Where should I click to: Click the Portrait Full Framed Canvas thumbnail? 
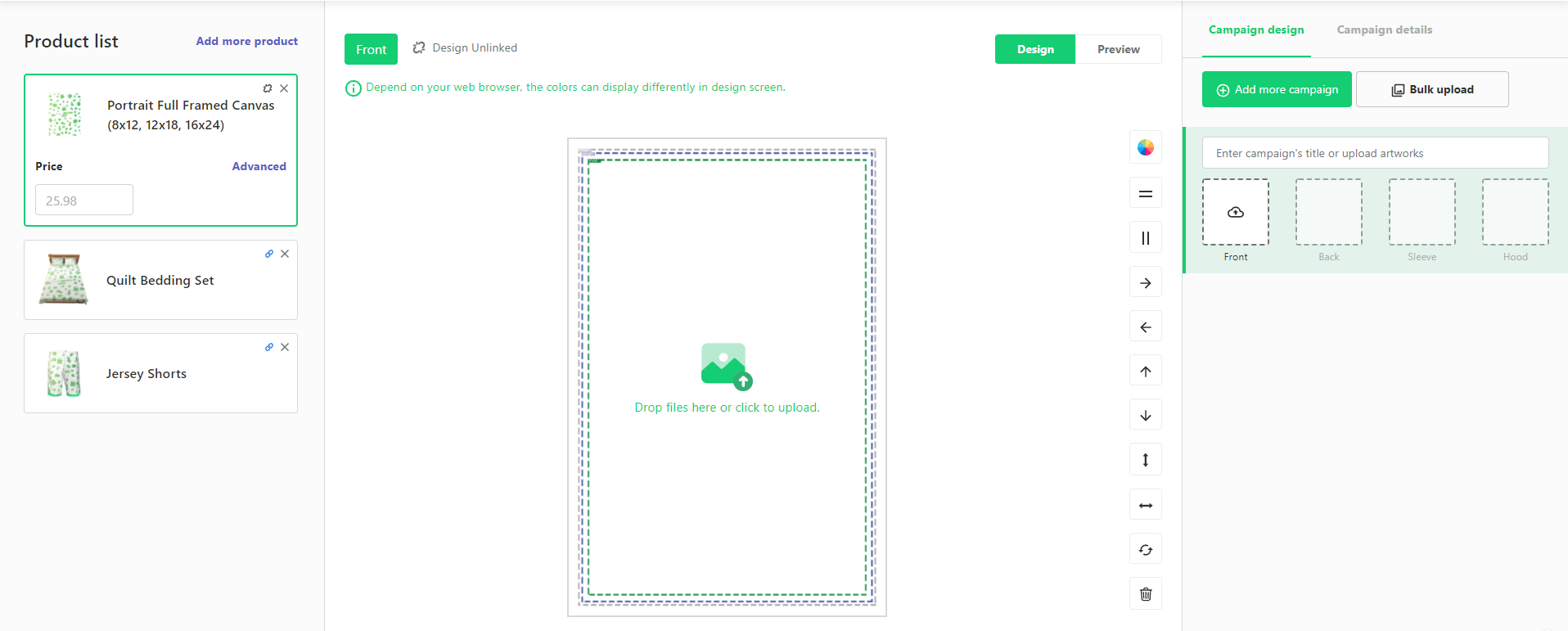(x=65, y=115)
